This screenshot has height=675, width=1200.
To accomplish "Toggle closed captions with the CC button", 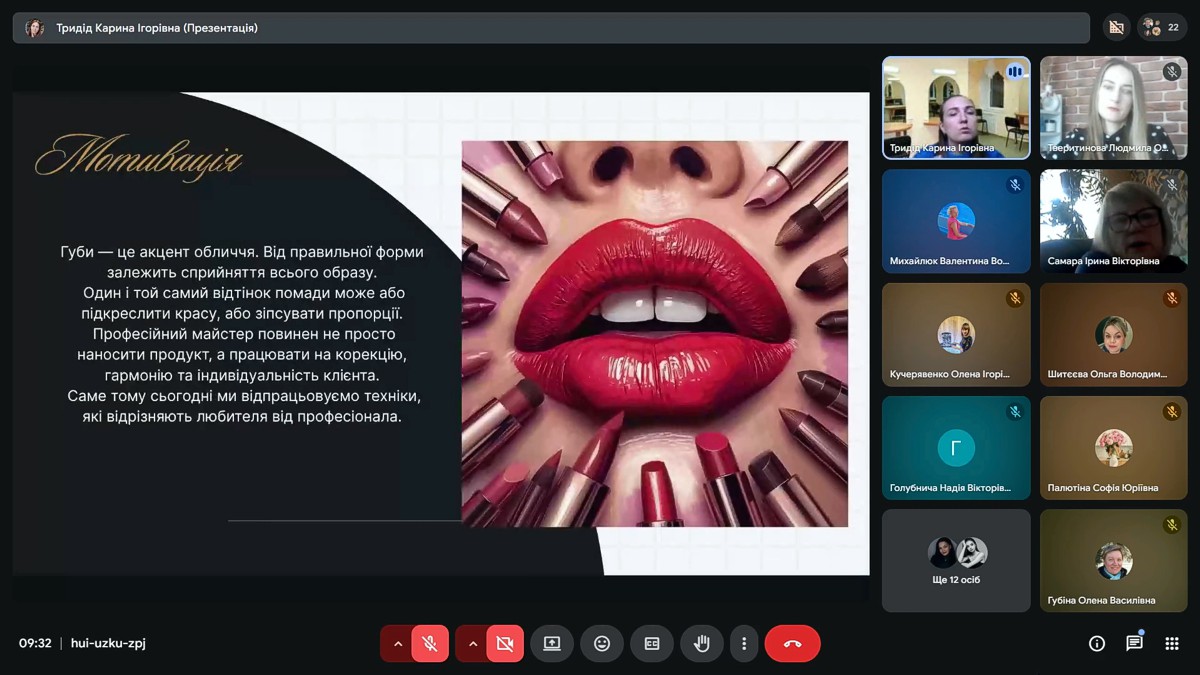I will (x=652, y=644).
